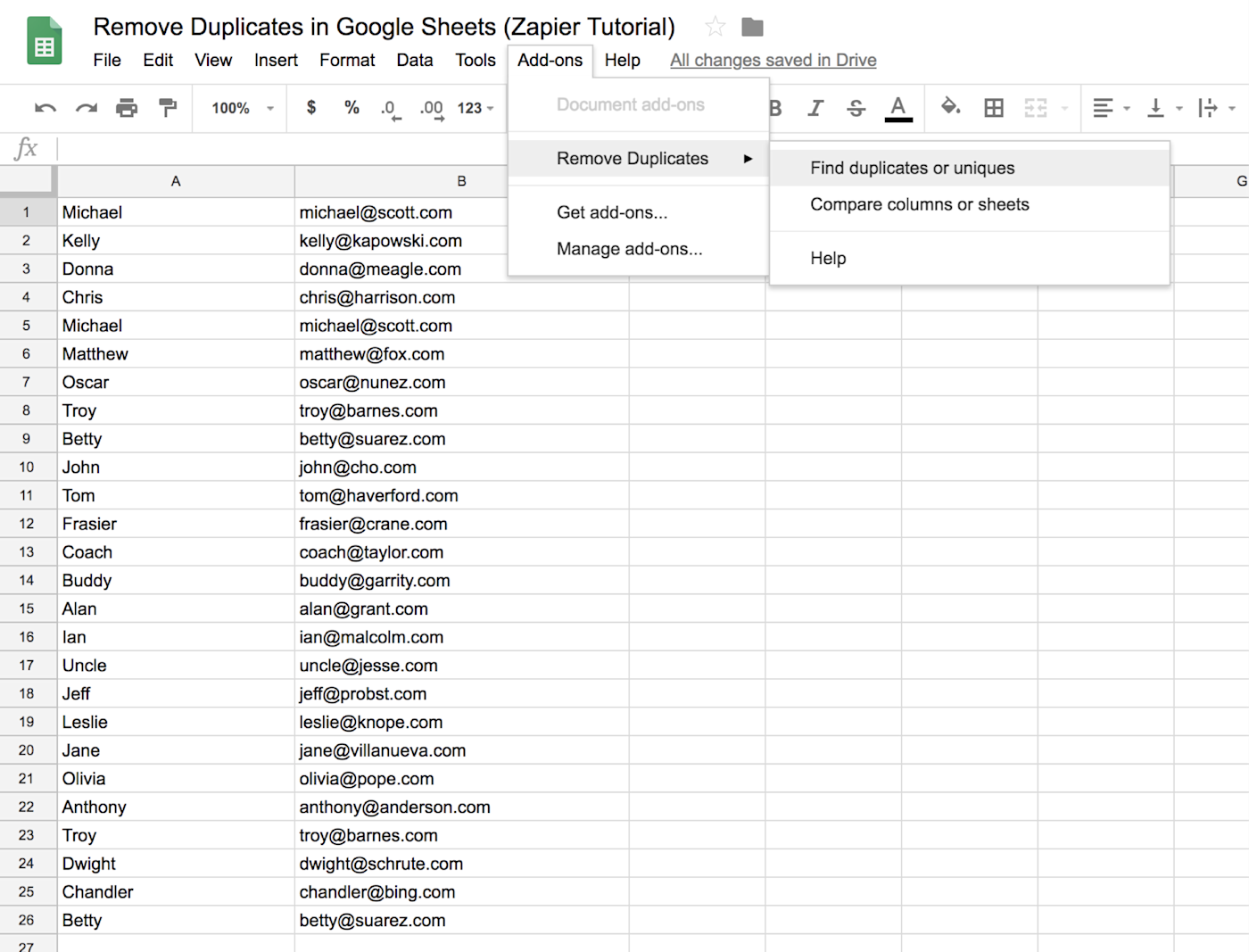Click the Print icon
This screenshot has height=952, width=1249.
[x=127, y=108]
